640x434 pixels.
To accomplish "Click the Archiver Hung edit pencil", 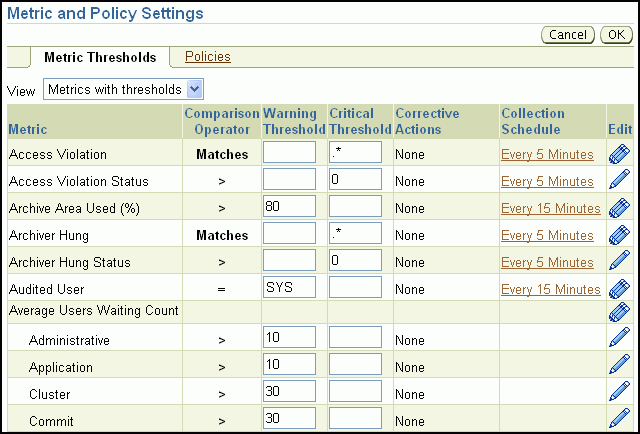I will tap(619, 235).
